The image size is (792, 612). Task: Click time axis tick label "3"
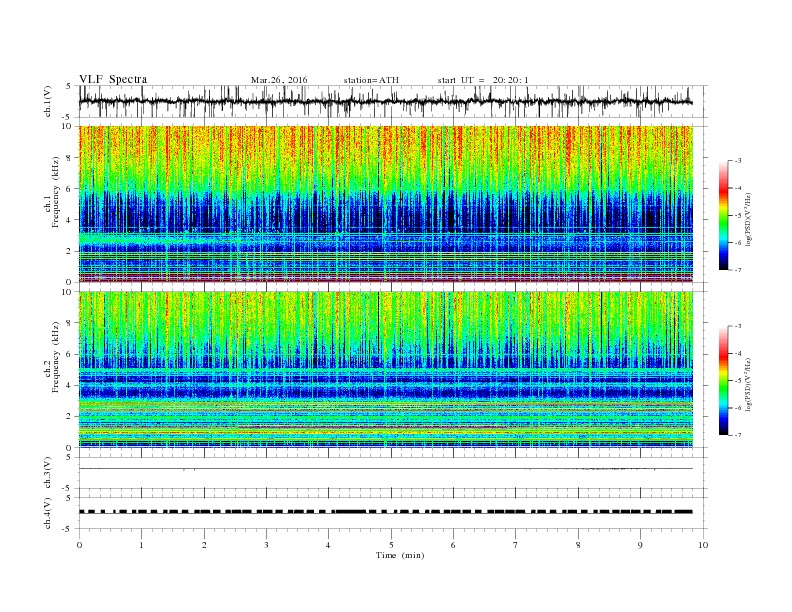tap(266, 545)
